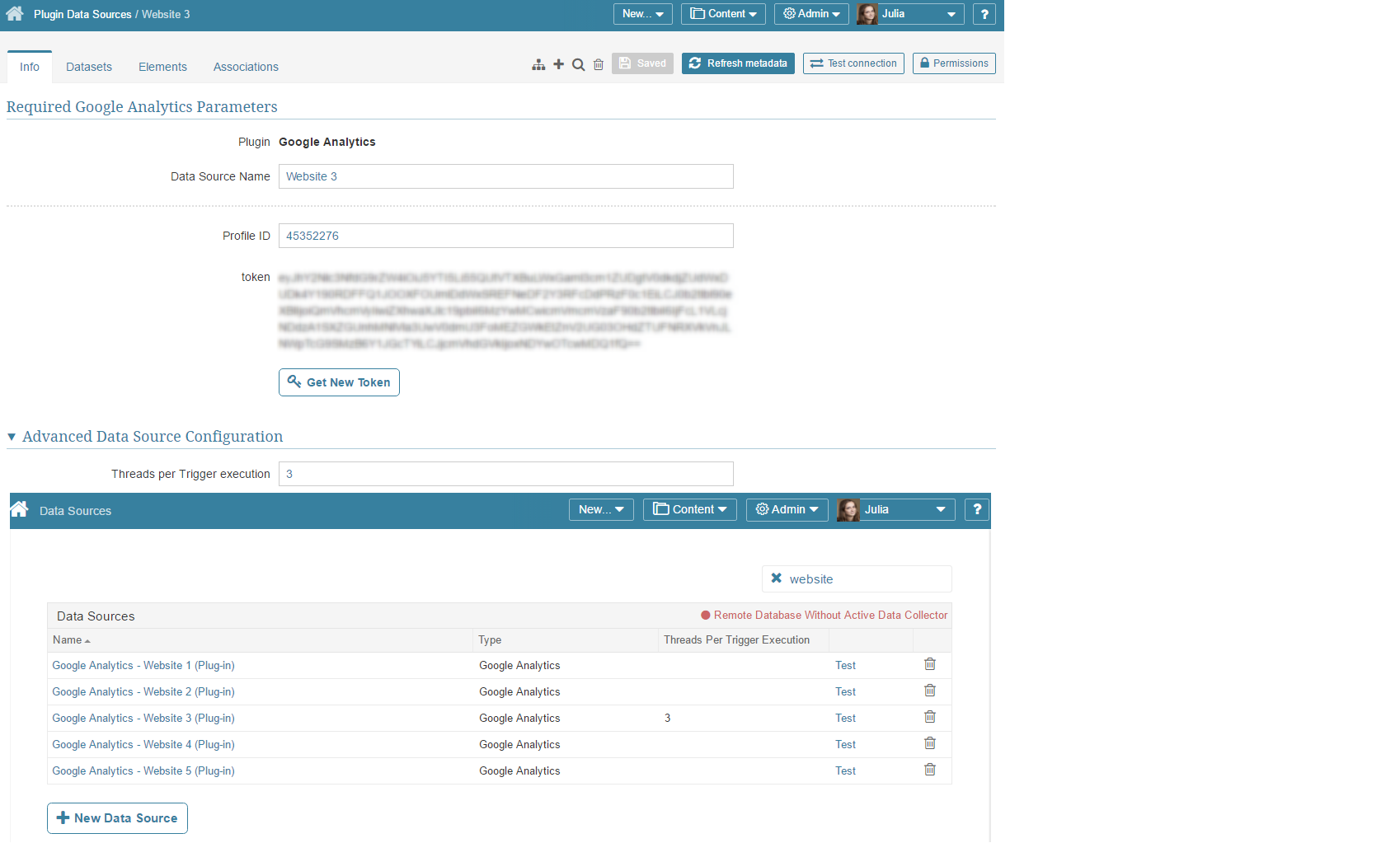Open help on the Plugin Data Sources page

[984, 14]
